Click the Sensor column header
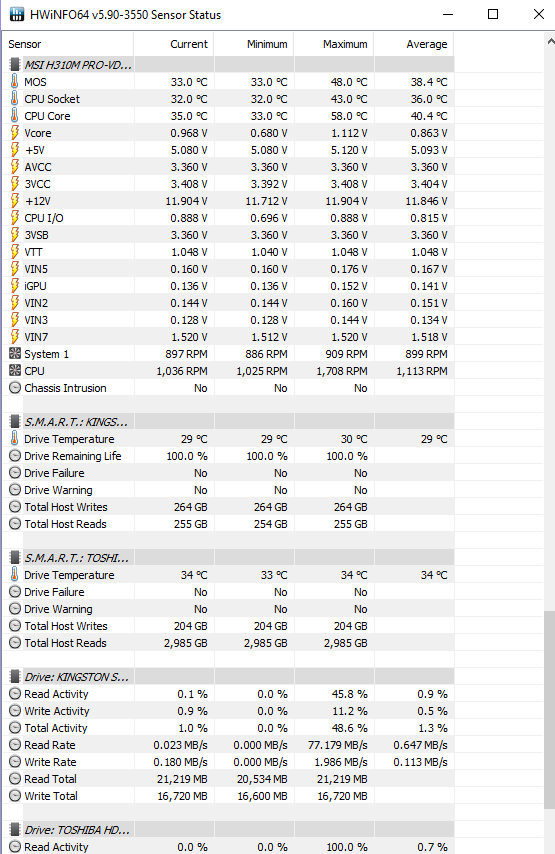 [69, 44]
